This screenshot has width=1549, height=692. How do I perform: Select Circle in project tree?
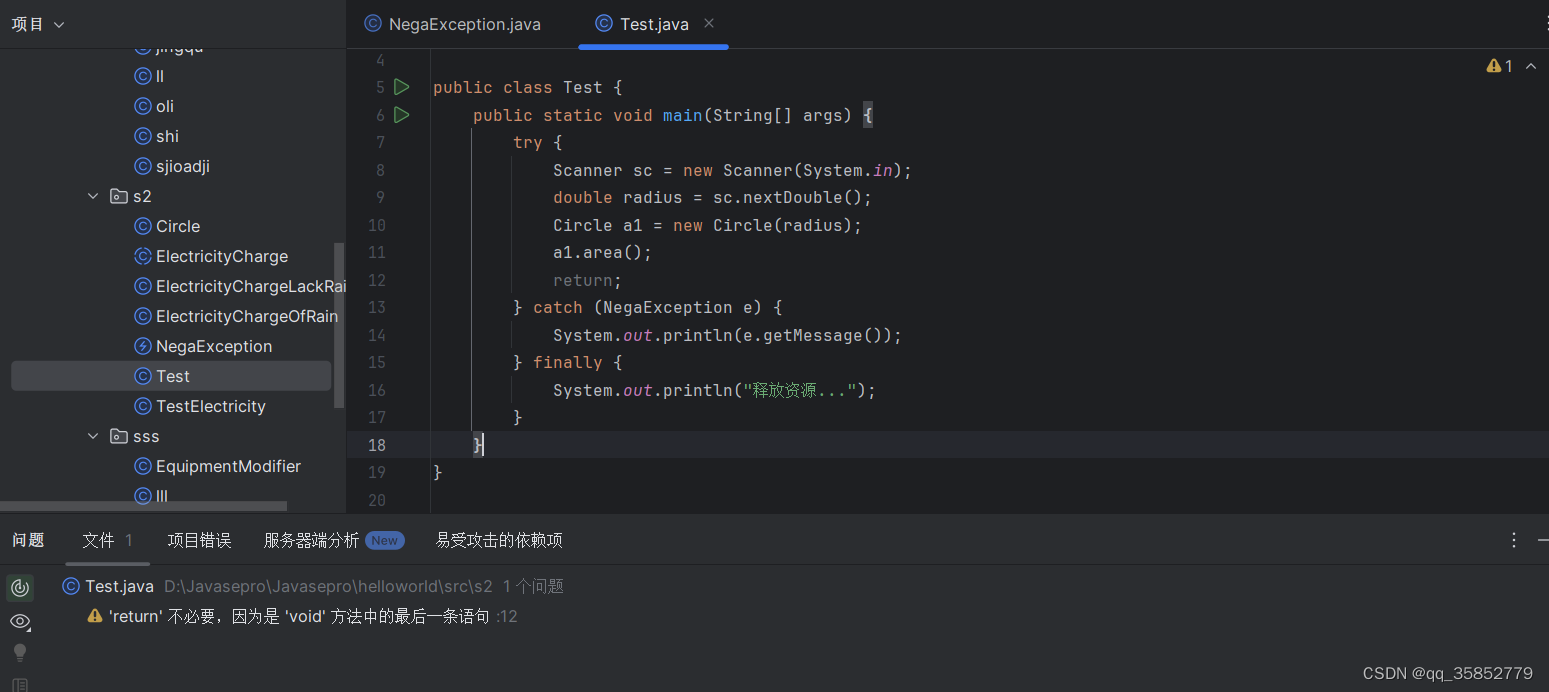[178, 226]
